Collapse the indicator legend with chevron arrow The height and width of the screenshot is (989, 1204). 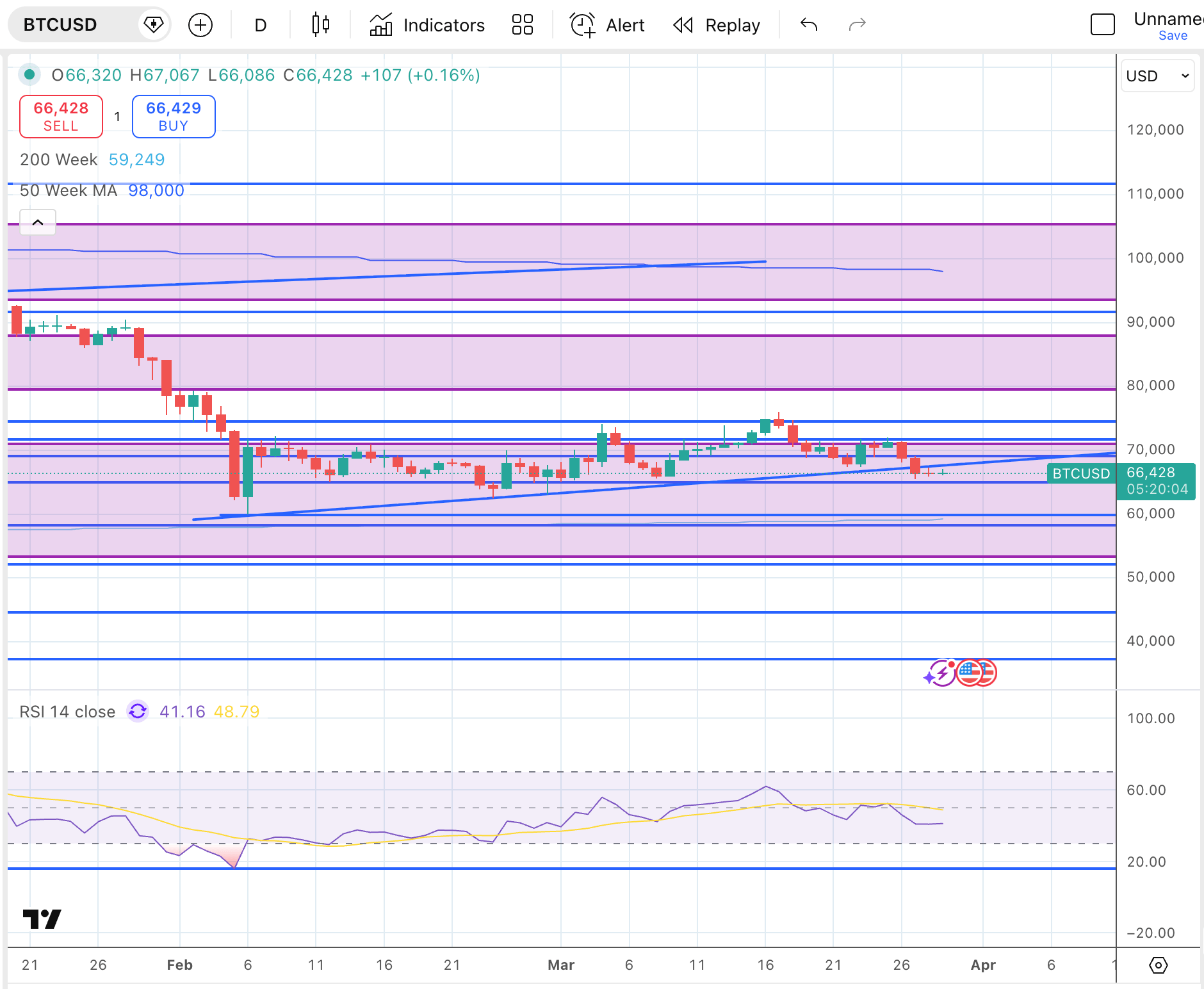tap(38, 222)
